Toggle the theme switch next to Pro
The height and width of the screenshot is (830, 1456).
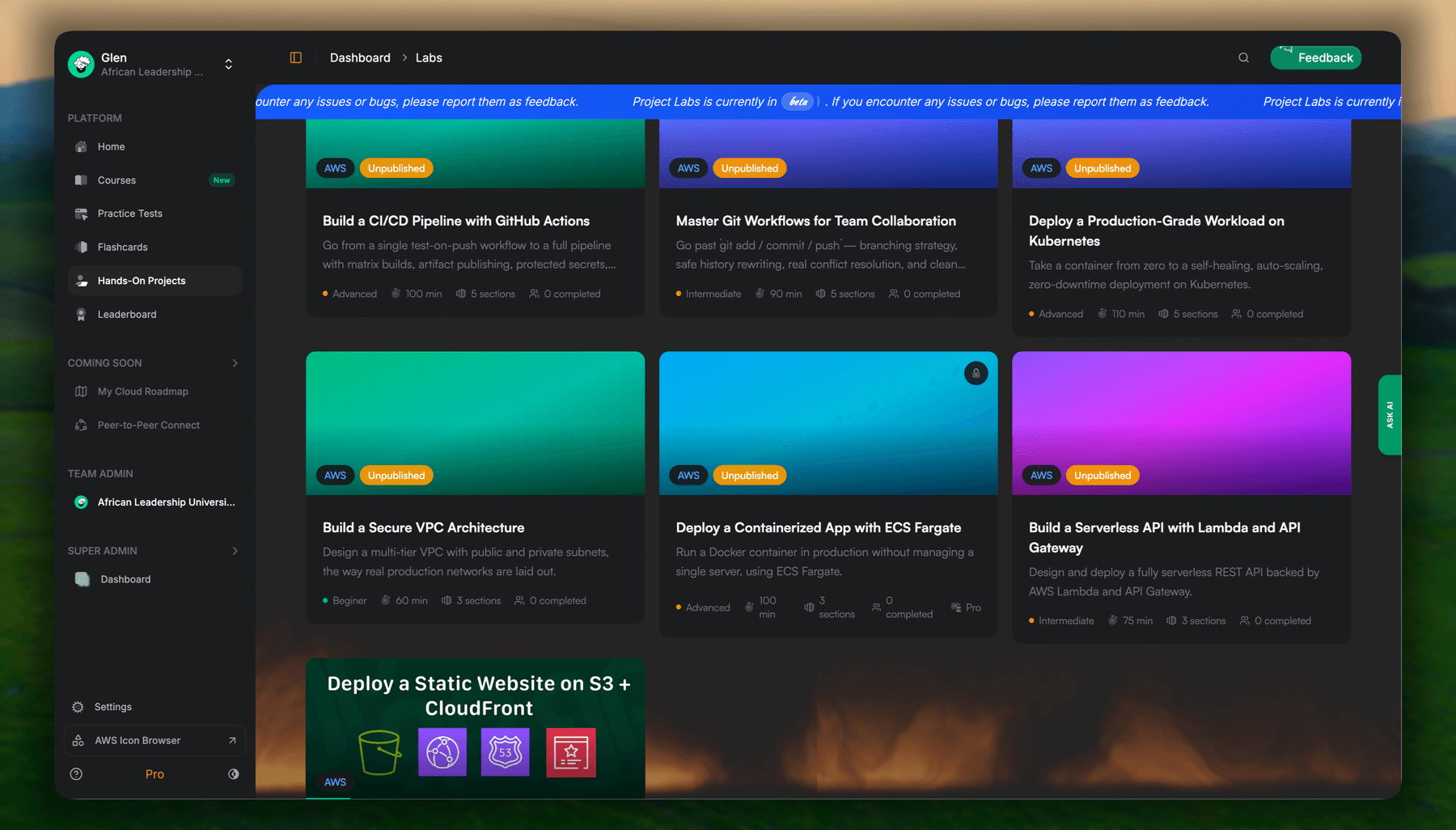coord(233,774)
